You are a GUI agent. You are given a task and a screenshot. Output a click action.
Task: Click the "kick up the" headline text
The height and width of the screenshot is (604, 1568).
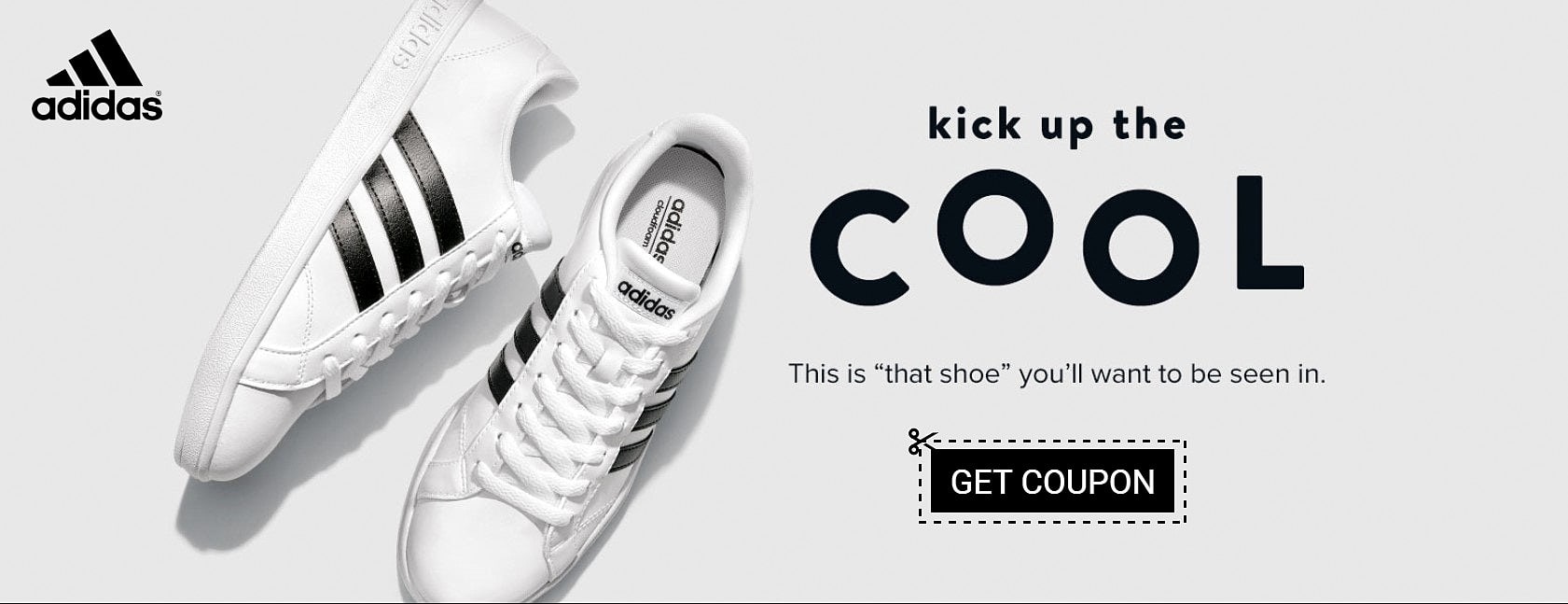pyautogui.click(x=1057, y=127)
